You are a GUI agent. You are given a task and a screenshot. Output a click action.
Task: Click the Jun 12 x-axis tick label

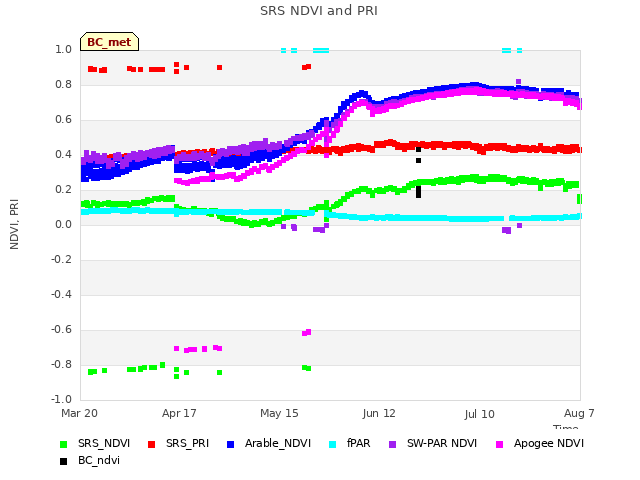[x=379, y=413]
